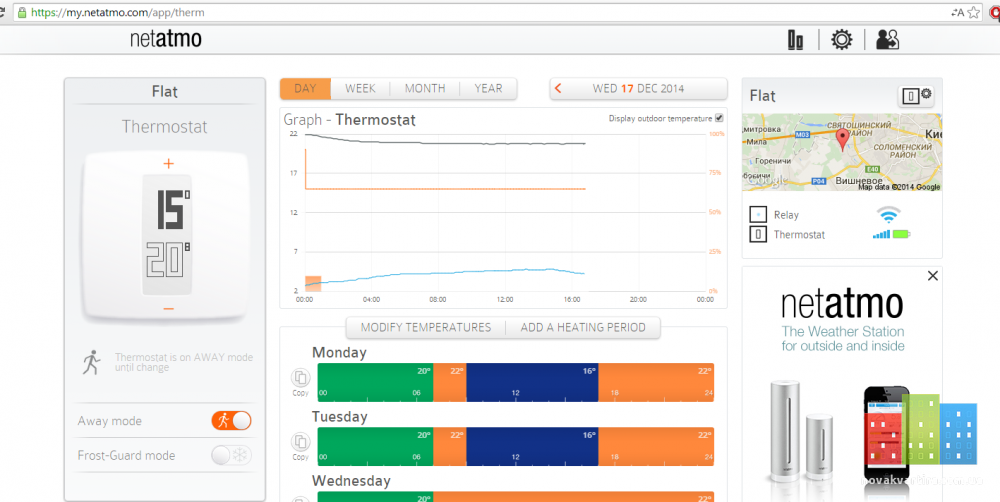The width and height of the screenshot is (1000, 502).
Task: Open thermostat settings icon in Flat panel
Action: click(916, 96)
